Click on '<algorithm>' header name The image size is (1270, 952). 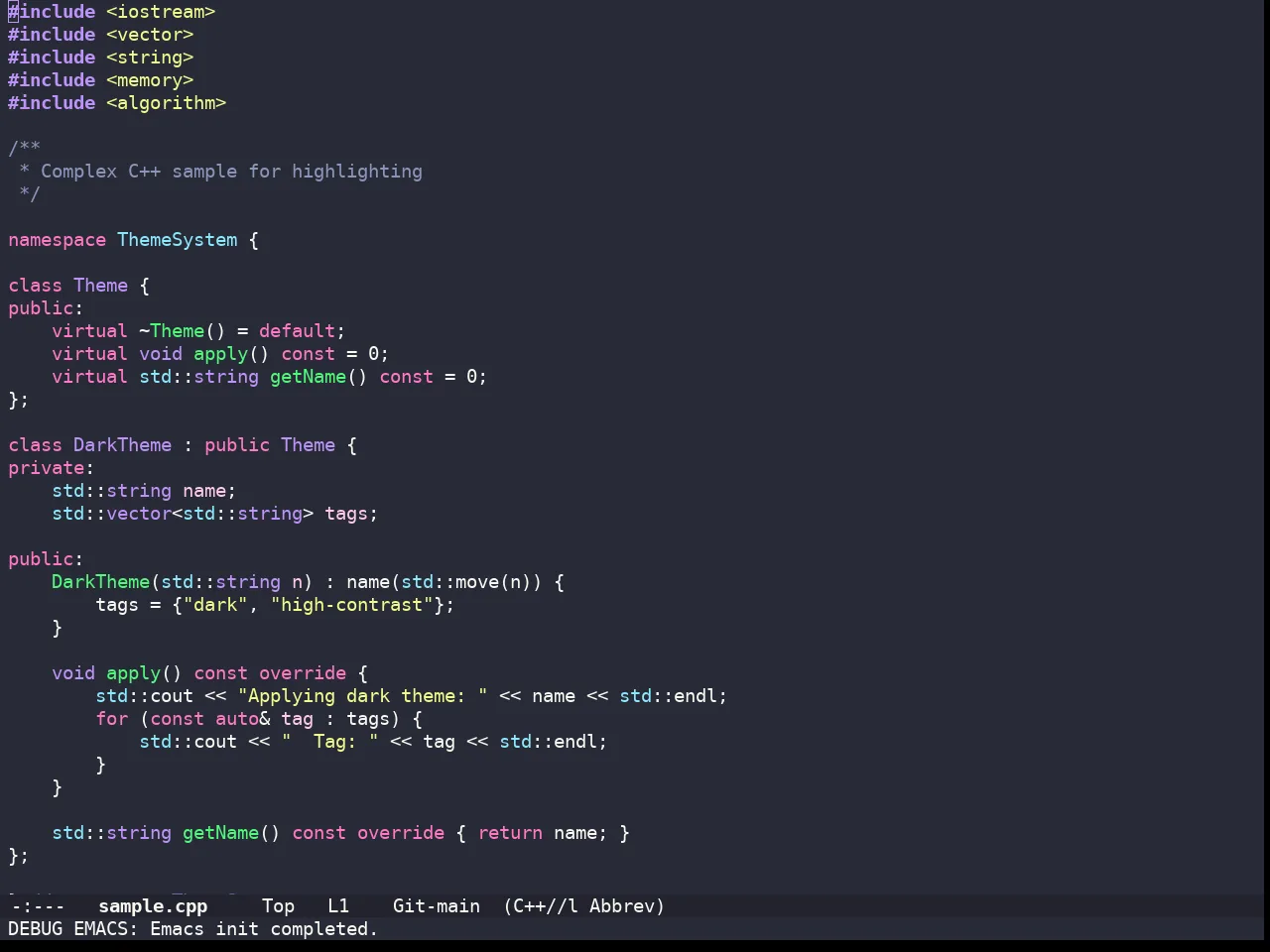(167, 103)
